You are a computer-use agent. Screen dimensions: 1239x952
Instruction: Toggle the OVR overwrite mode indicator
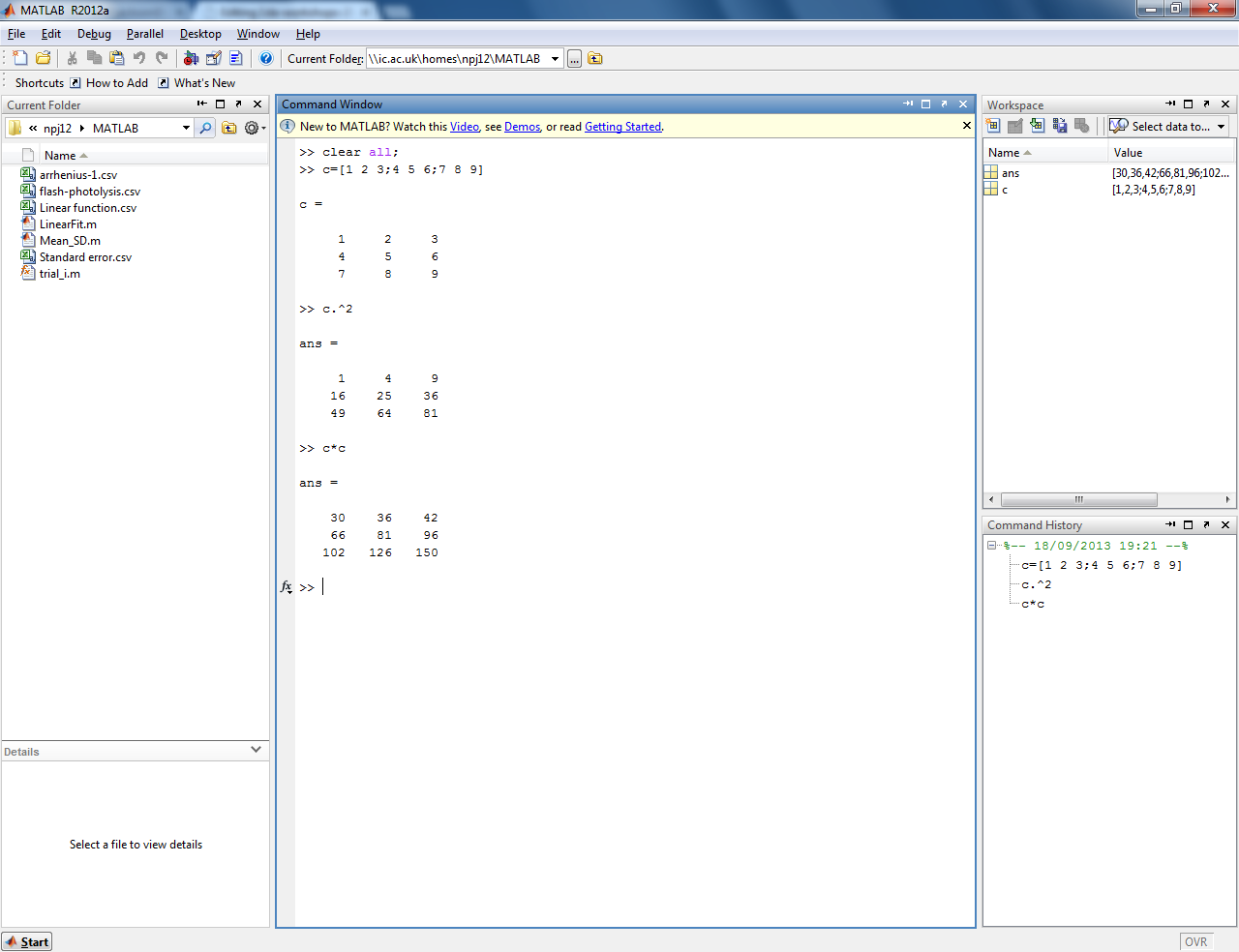coord(1195,941)
